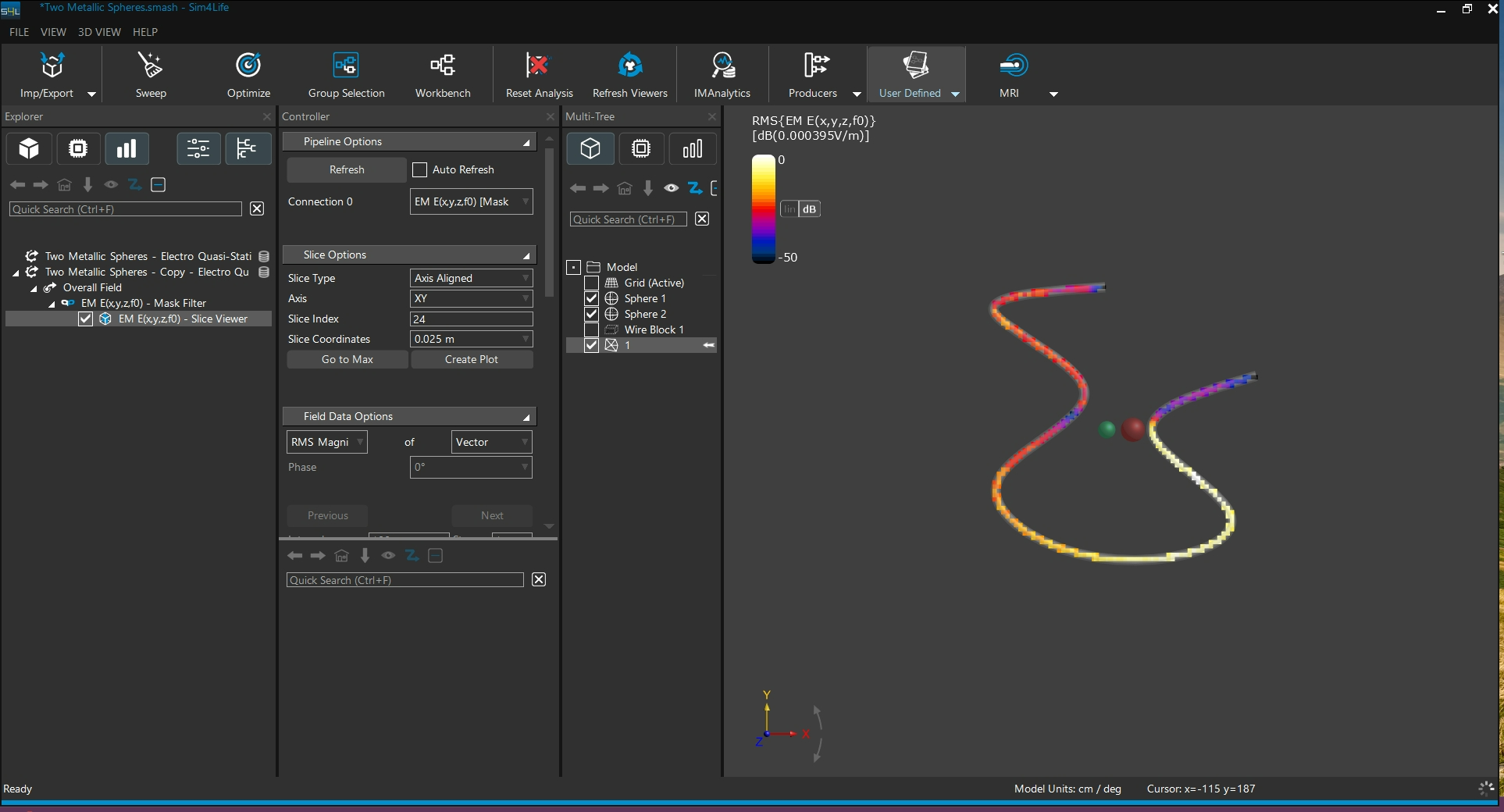Click the Slice Index input field
Image resolution: width=1504 pixels, height=812 pixels.
[471, 319]
